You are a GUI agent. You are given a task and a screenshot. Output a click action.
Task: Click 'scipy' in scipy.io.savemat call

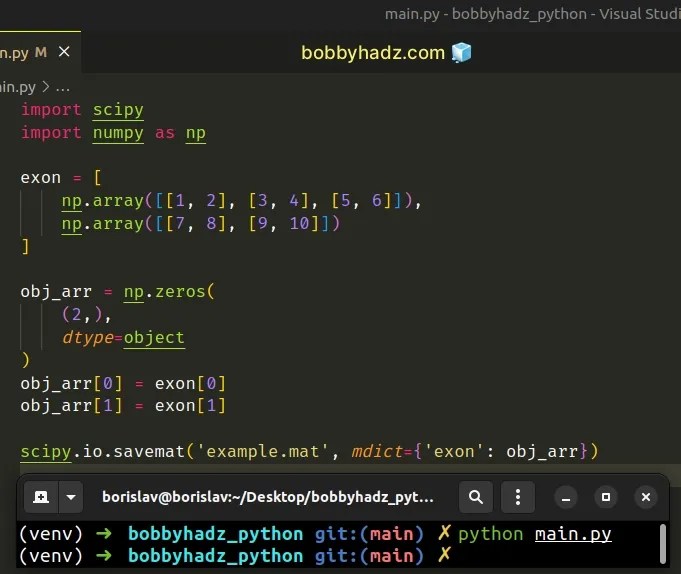click(46, 452)
